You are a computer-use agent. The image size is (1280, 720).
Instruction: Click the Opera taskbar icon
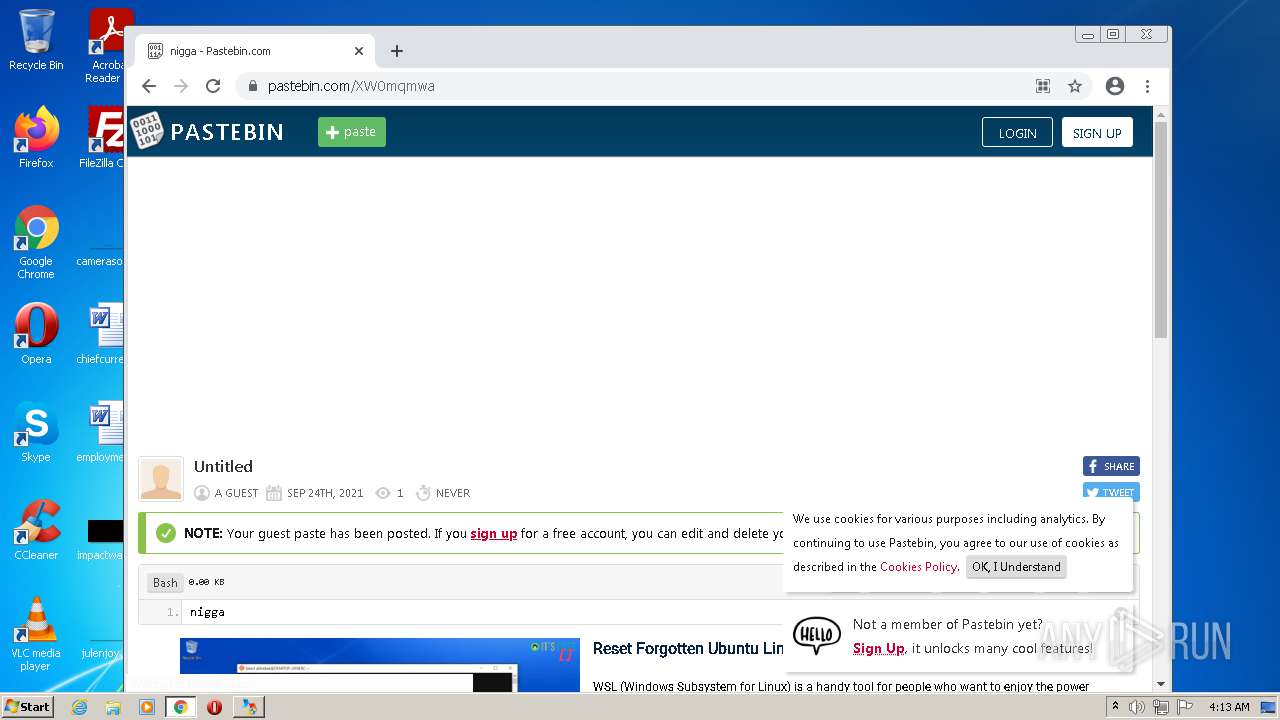(x=214, y=707)
